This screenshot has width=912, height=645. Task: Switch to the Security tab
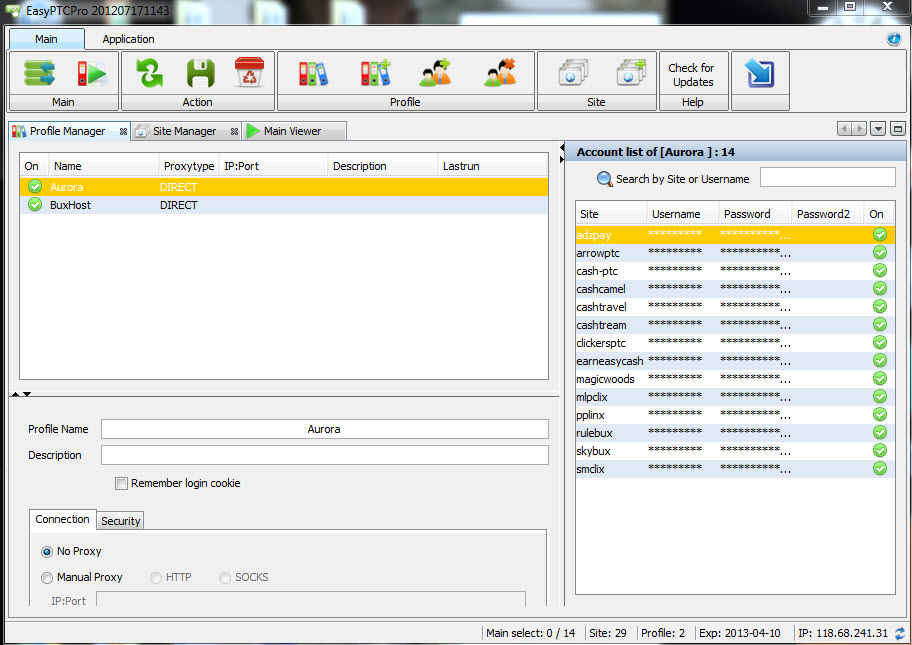point(120,521)
